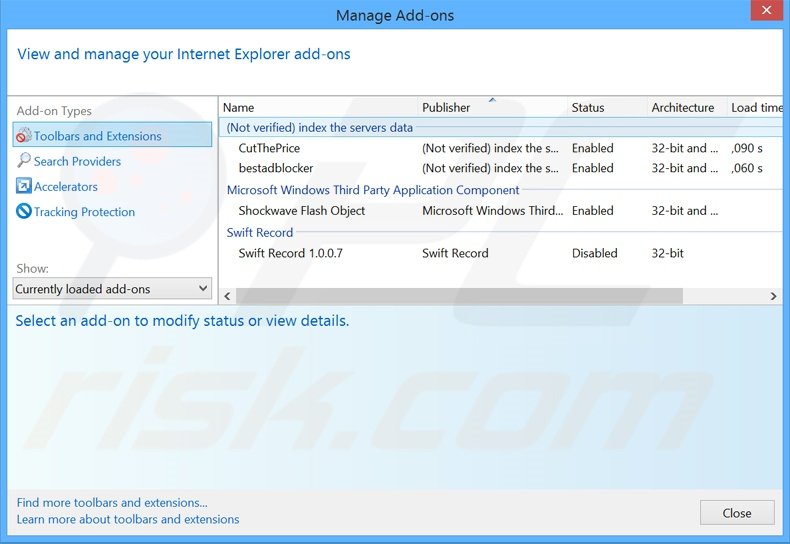Select Accelerators add-on type
Screen dimensions: 790x544
pos(66,186)
